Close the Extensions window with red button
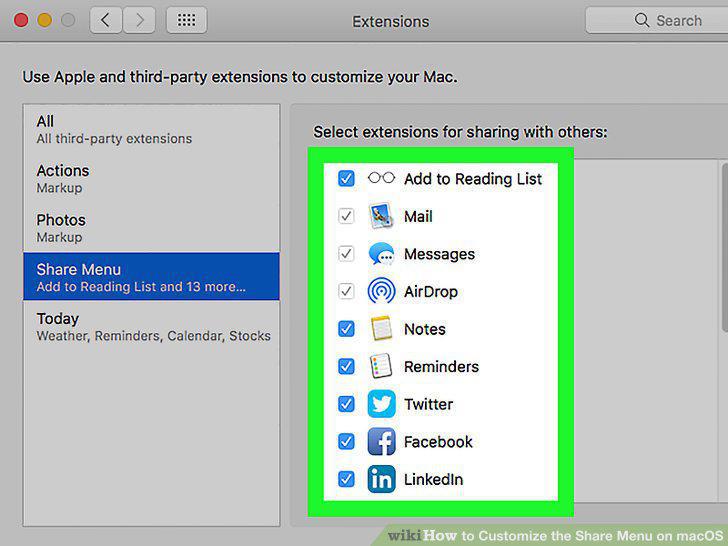728x546 pixels. click(x=21, y=20)
